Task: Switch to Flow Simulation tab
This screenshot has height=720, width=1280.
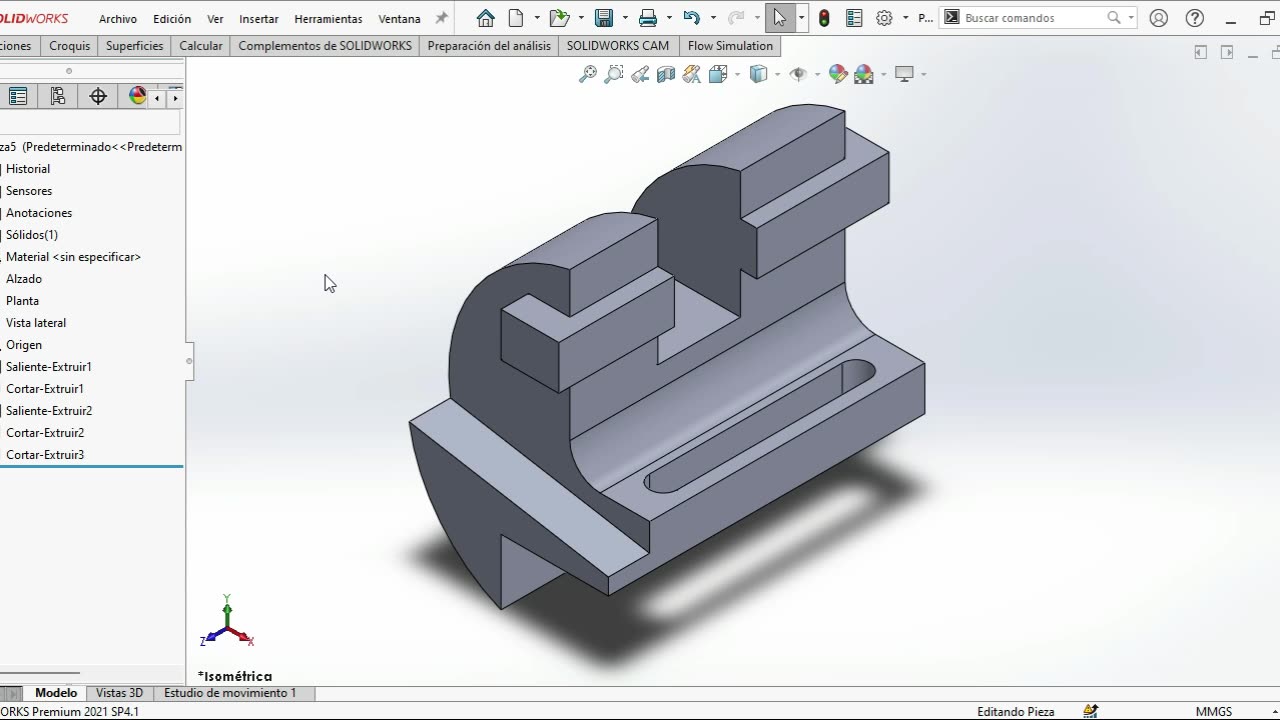Action: [730, 46]
